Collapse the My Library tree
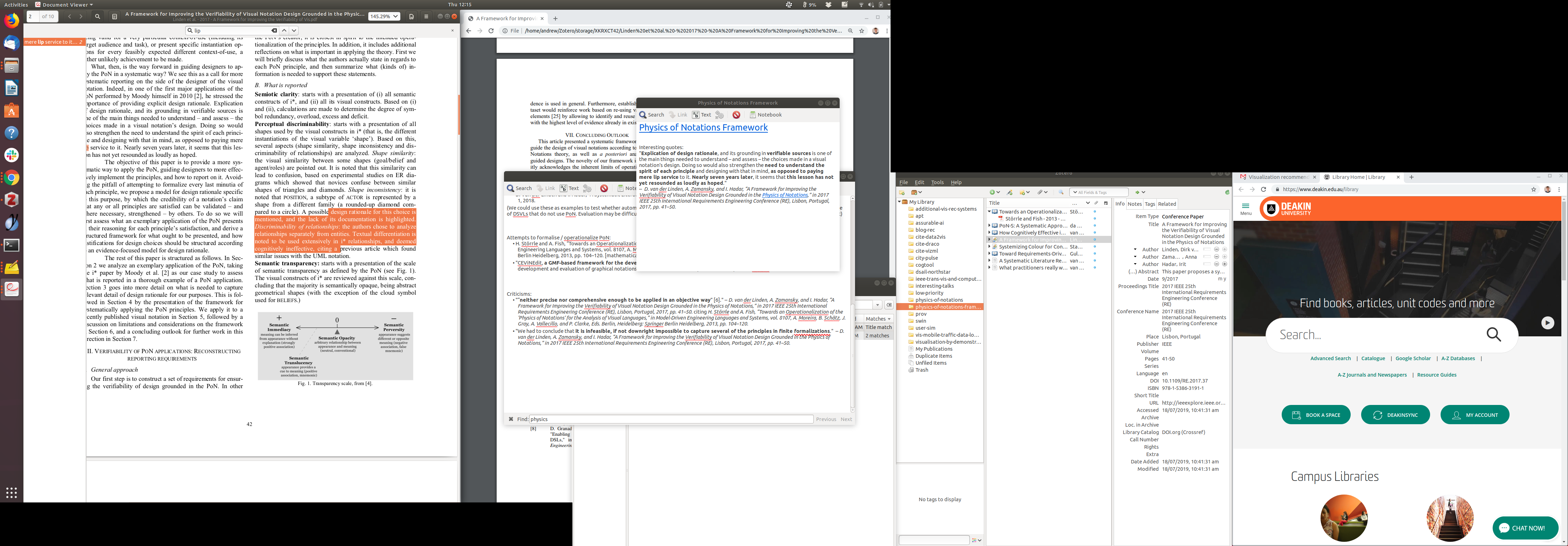The width and height of the screenshot is (1568, 546). coord(899,202)
